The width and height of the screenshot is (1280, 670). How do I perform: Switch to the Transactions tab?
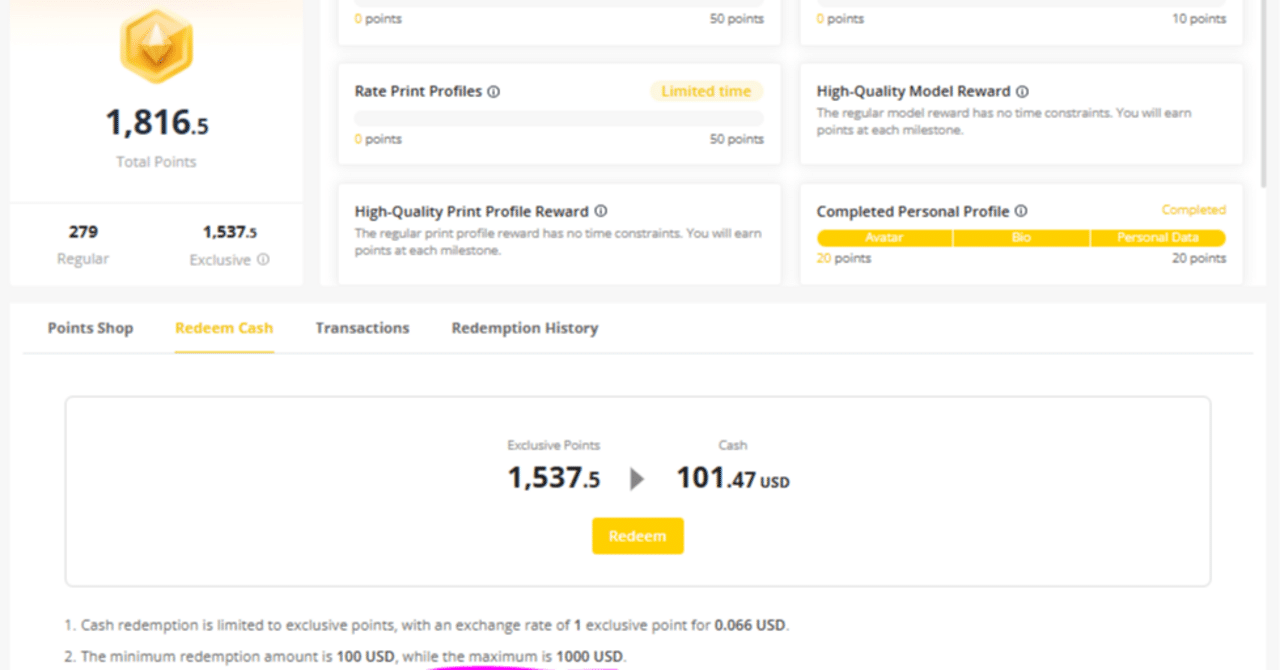[x=362, y=328]
